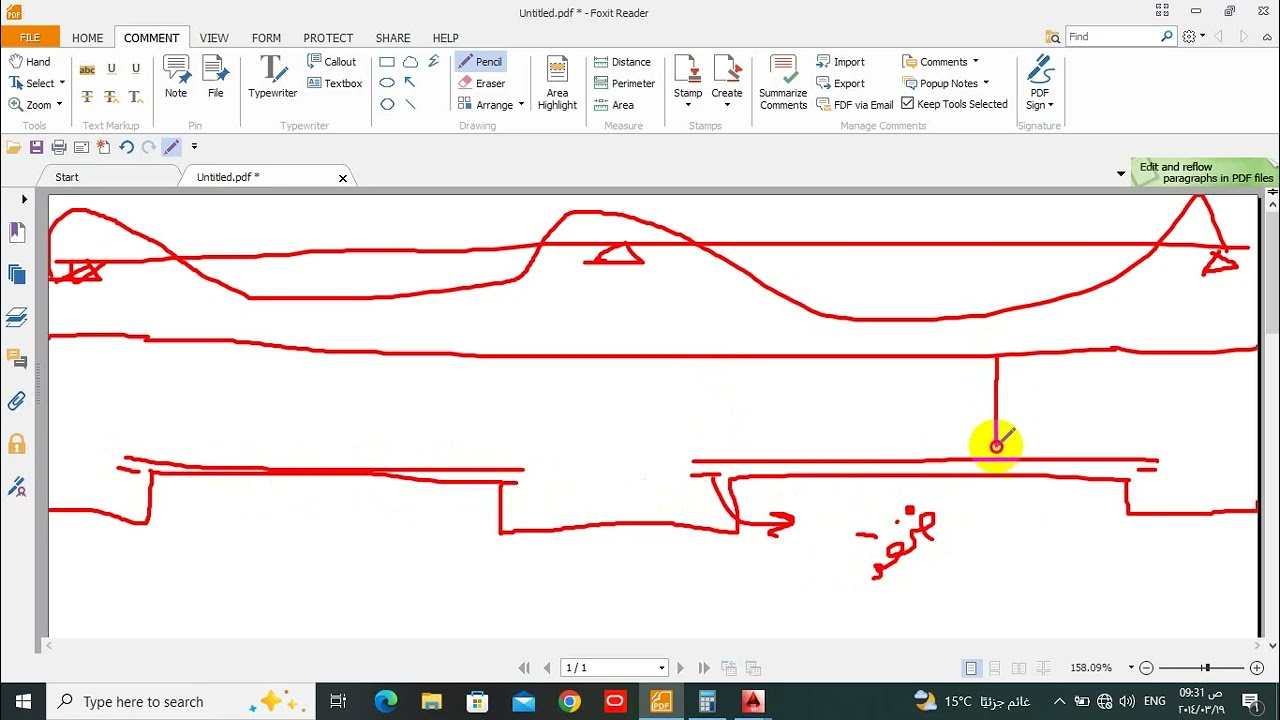
Task: Open the Select tool dropdown
Action: (62, 83)
